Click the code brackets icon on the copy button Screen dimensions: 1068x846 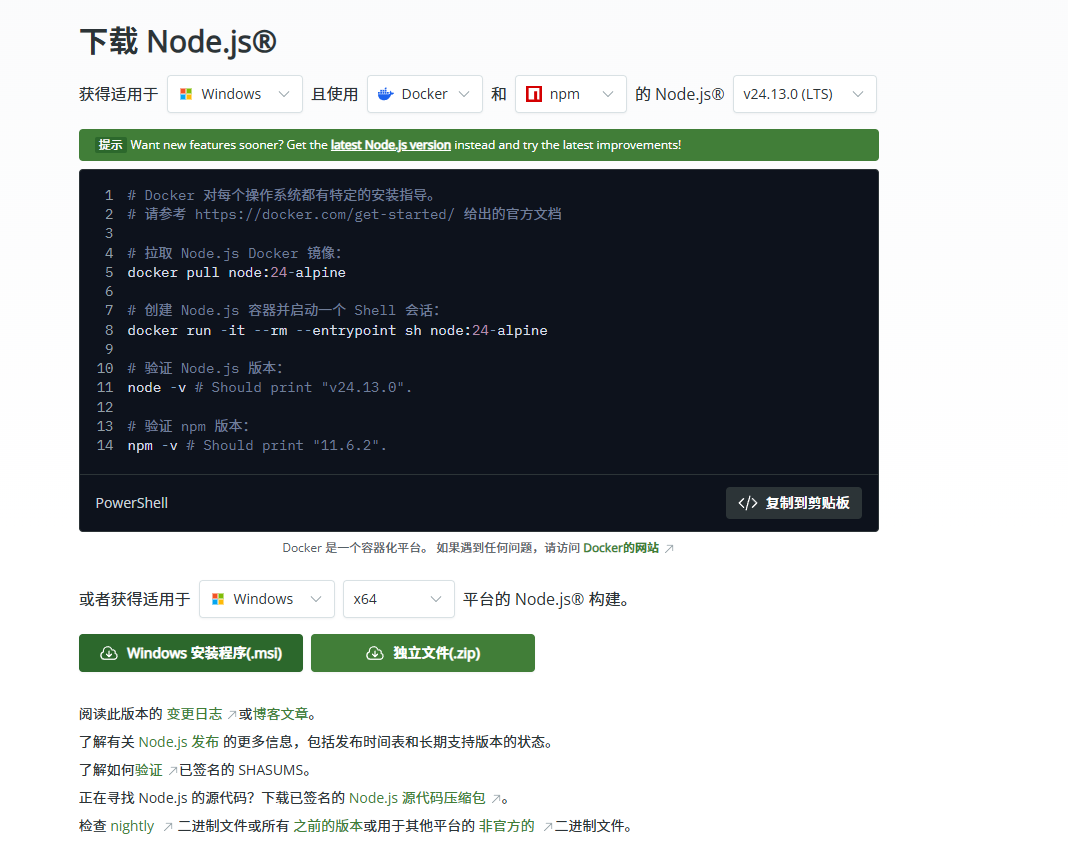coord(747,503)
